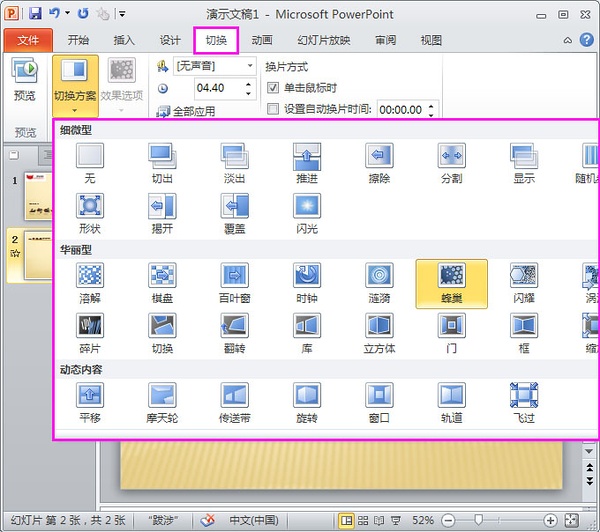Increase the auto-advance time stepper 00:00.00
600x532 pixels.
click(431, 106)
